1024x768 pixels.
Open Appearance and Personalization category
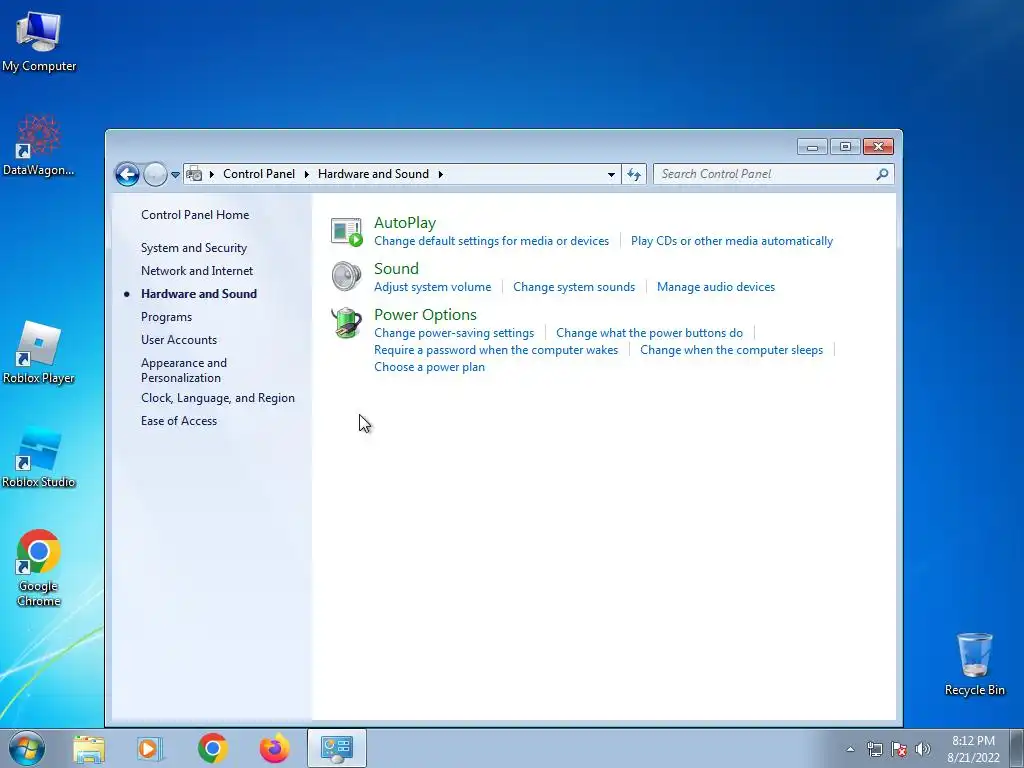click(184, 370)
